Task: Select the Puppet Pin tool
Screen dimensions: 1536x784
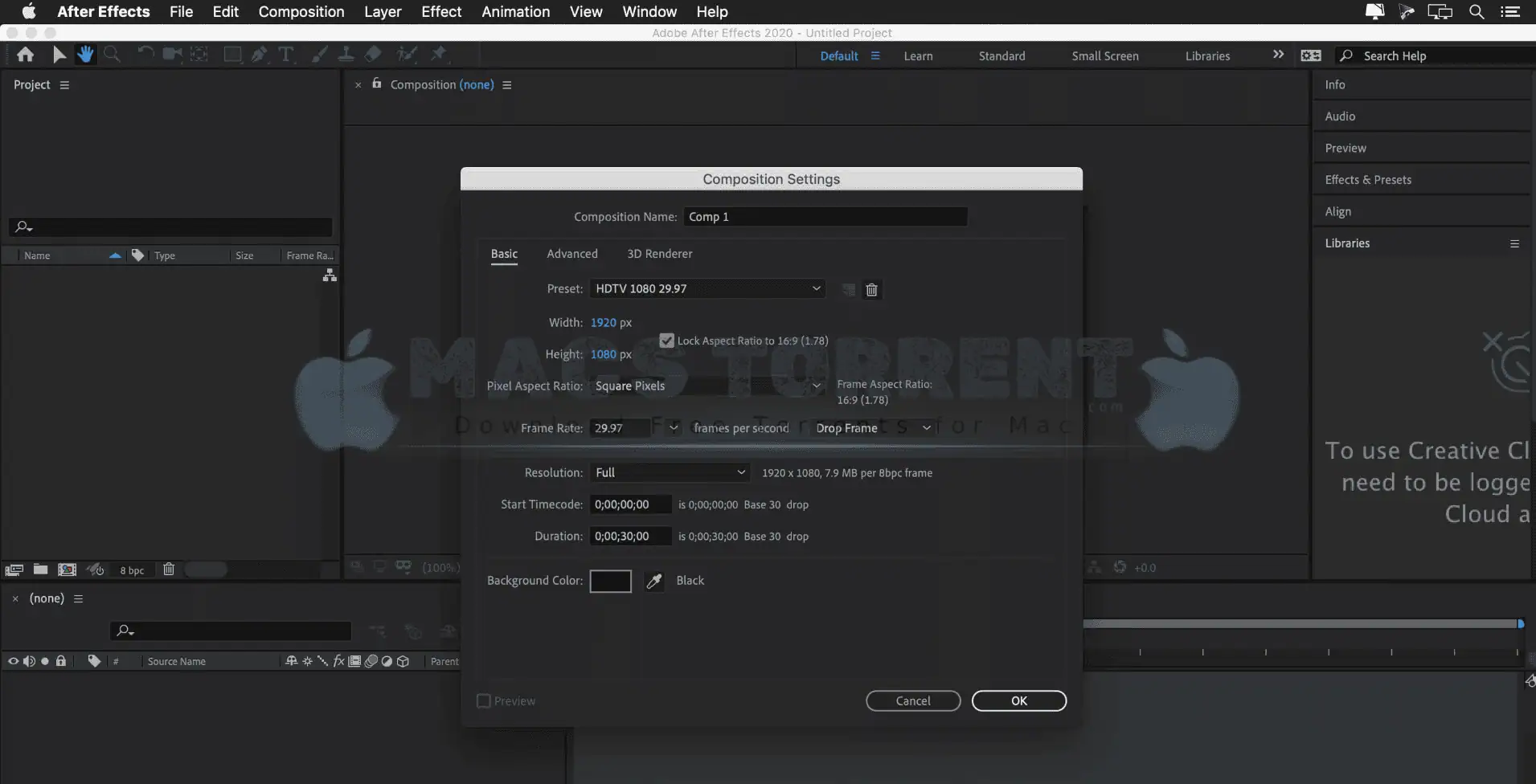Action: point(438,54)
